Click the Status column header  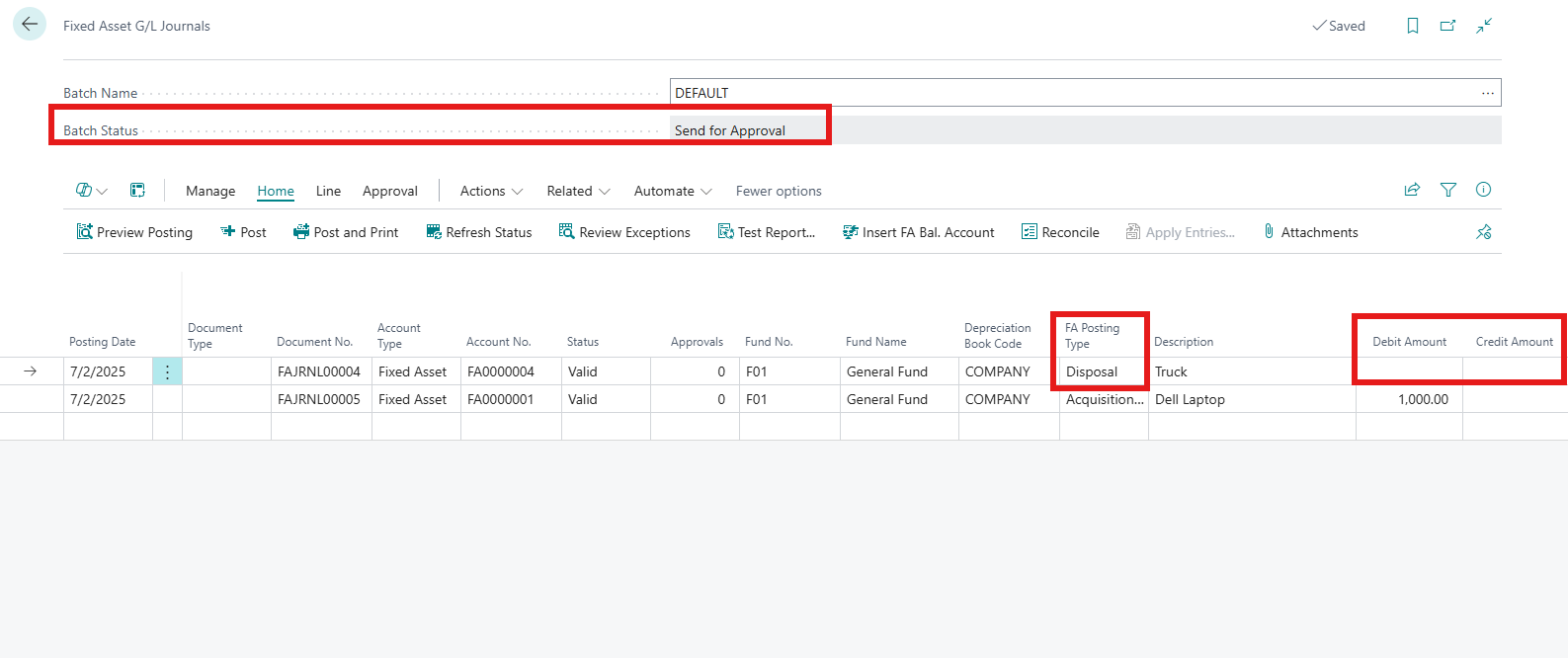pos(583,342)
